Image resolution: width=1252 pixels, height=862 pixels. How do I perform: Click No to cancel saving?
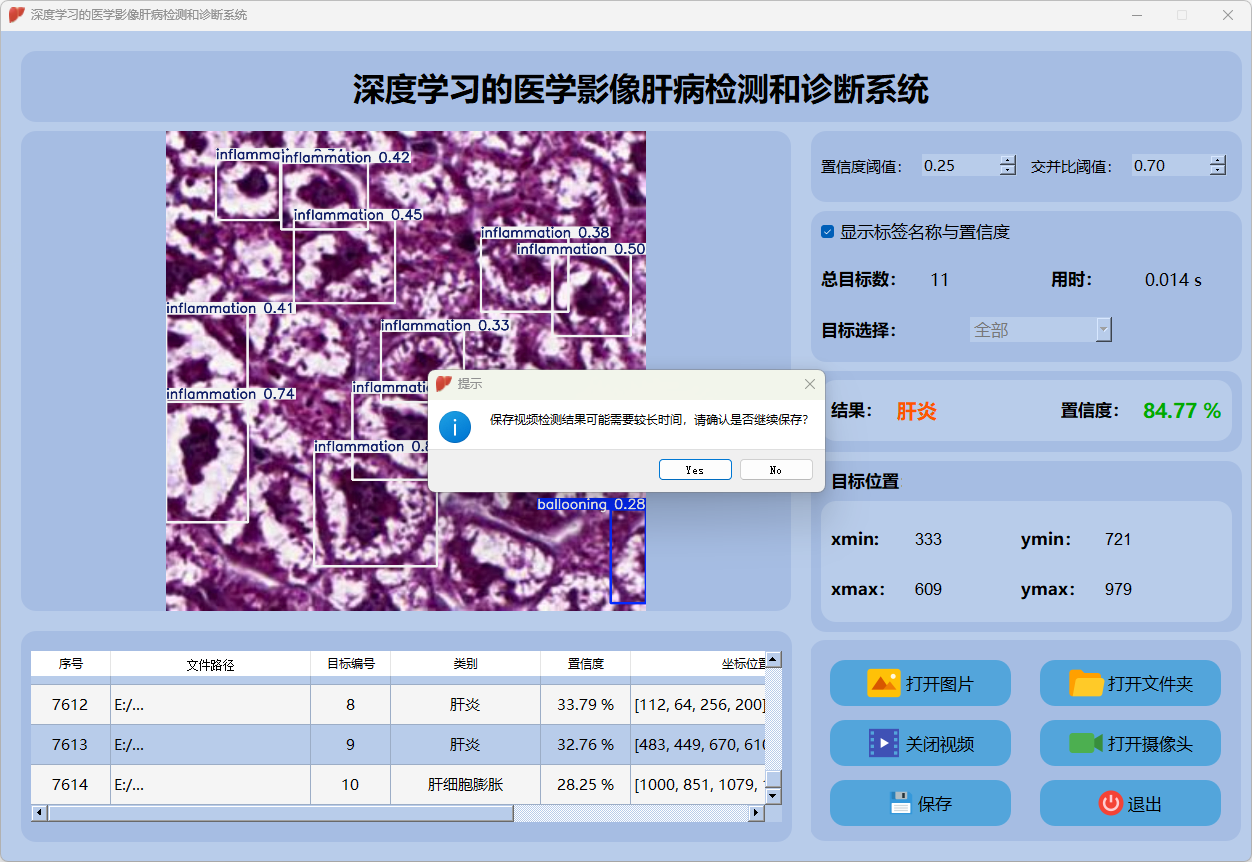[x=776, y=470]
